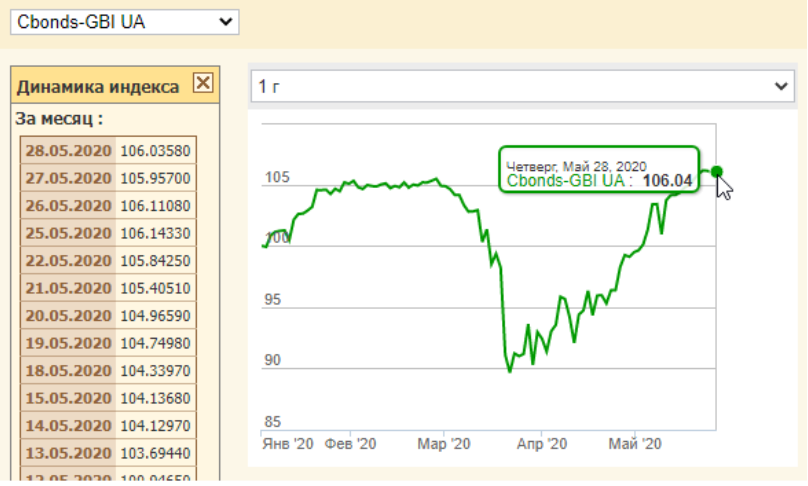The image size is (808, 486).
Task: Select date cell 21.05.2020
Action: (68, 288)
